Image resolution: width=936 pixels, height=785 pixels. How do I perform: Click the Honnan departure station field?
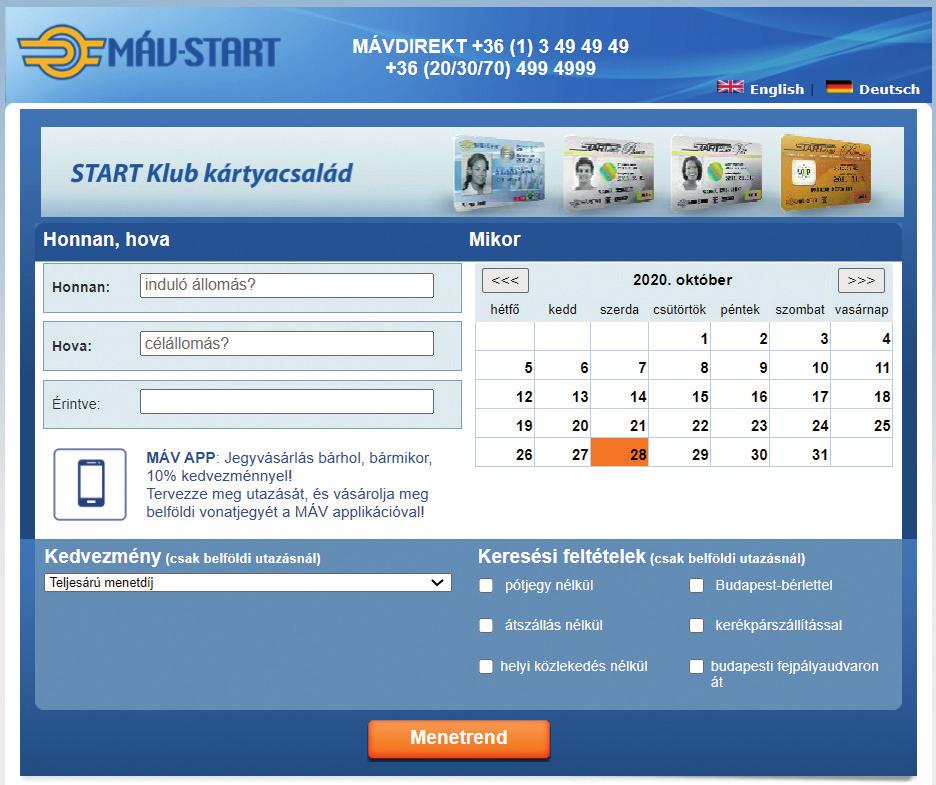[287, 285]
